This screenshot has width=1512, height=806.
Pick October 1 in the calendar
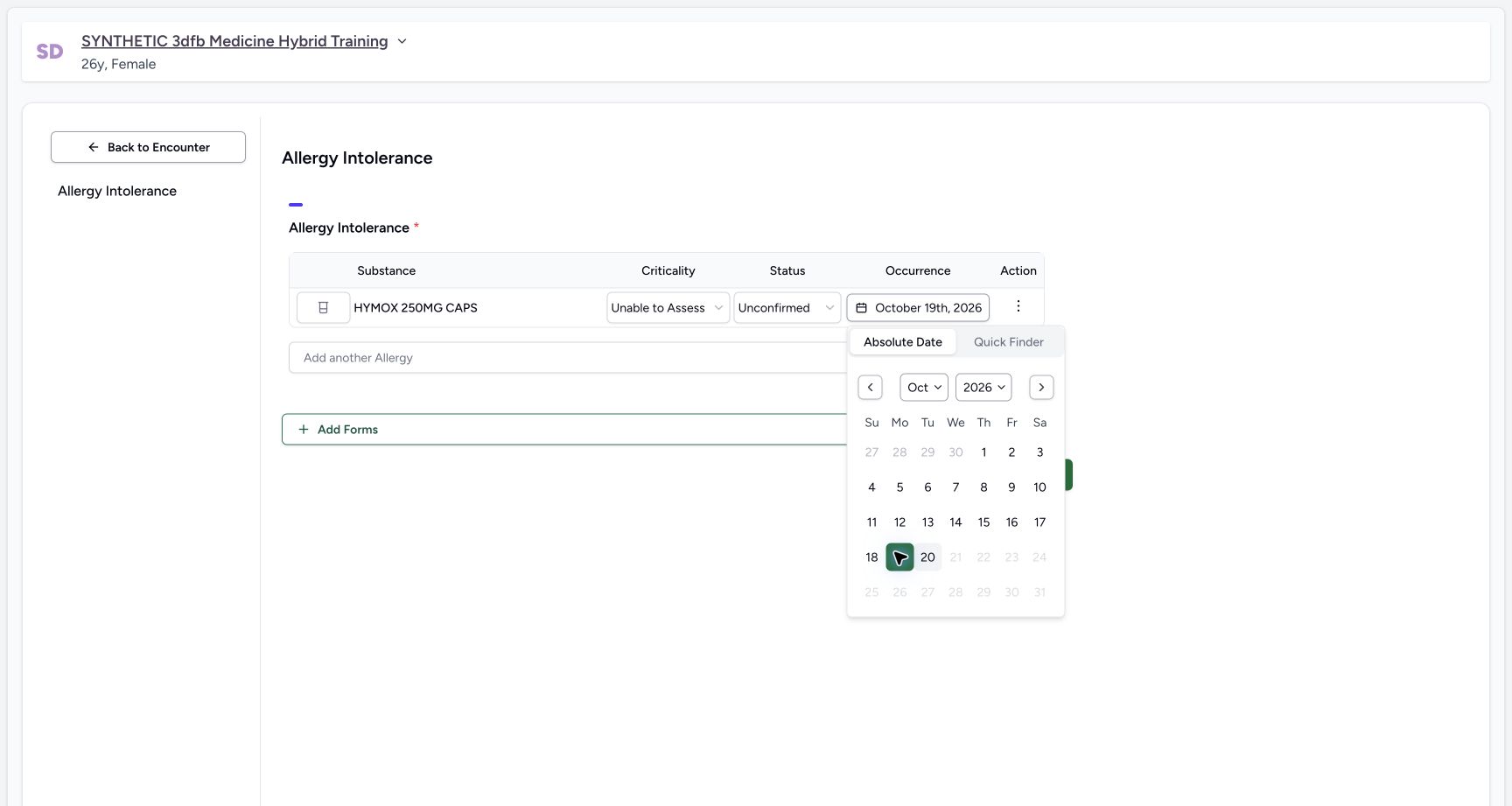[983, 452]
